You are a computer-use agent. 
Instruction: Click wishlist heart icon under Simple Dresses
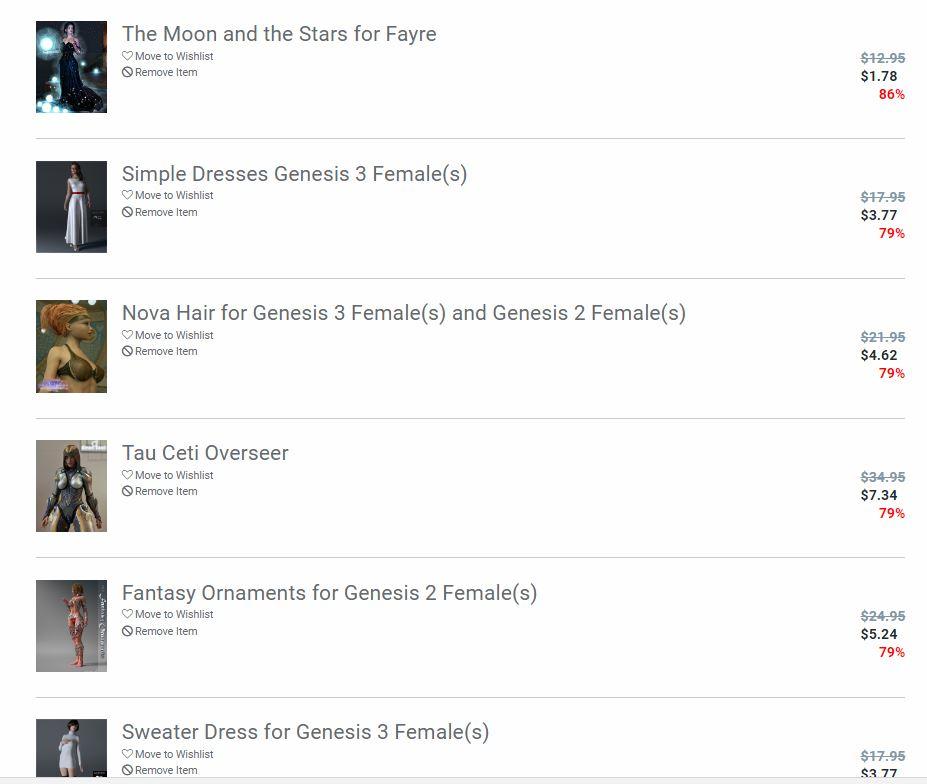point(127,196)
